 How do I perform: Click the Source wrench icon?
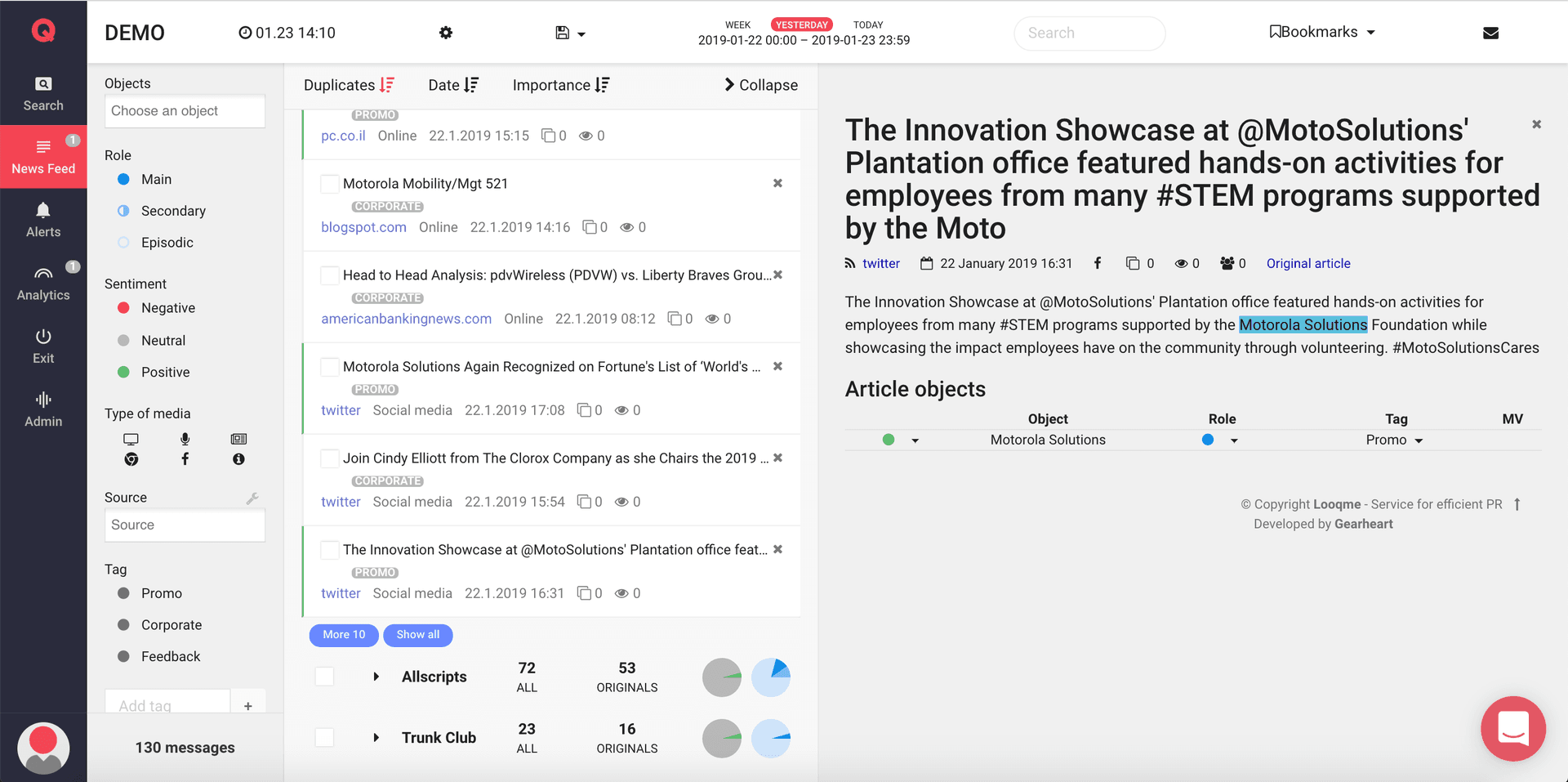click(252, 498)
